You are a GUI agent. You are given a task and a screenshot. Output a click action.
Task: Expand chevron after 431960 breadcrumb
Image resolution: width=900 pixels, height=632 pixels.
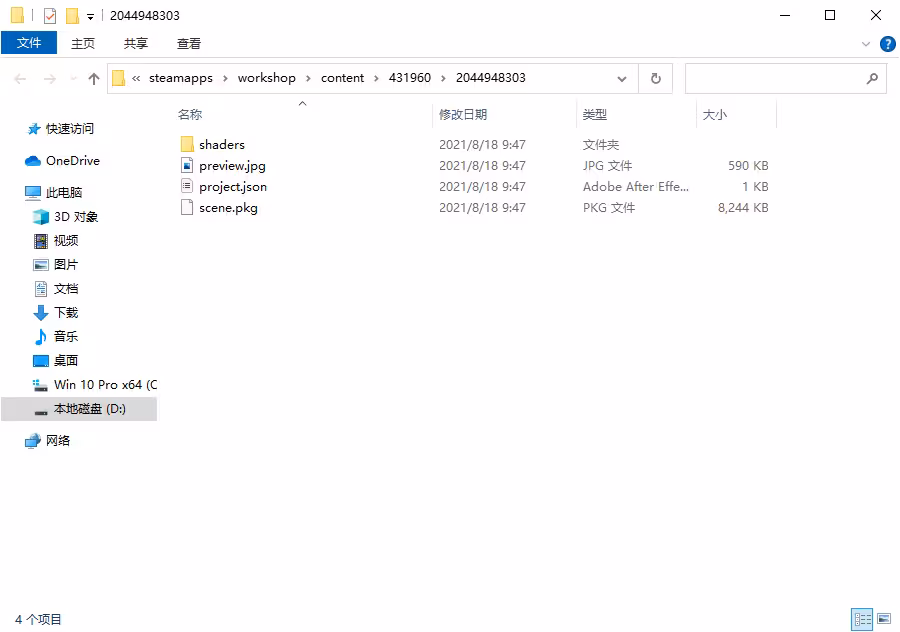click(x=443, y=79)
